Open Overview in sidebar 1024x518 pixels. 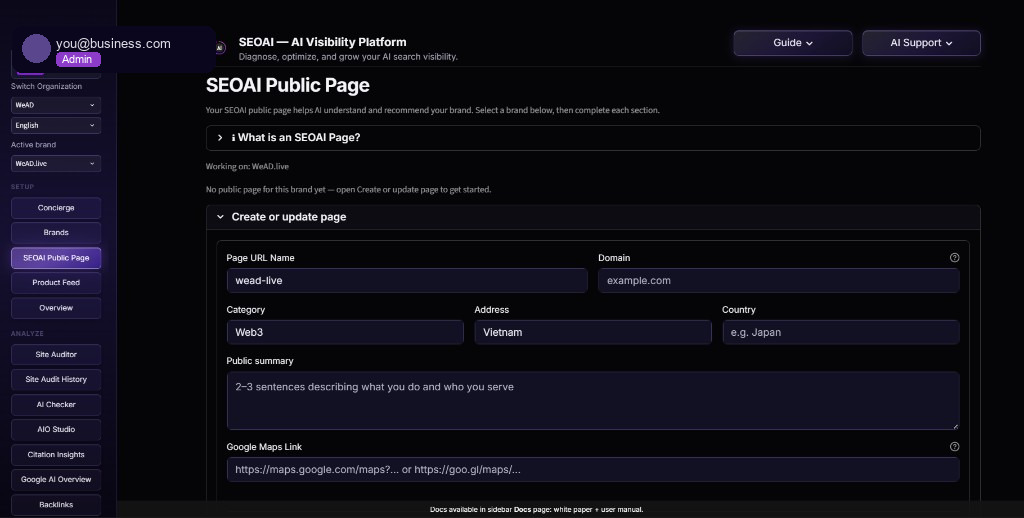pyautogui.click(x=56, y=308)
